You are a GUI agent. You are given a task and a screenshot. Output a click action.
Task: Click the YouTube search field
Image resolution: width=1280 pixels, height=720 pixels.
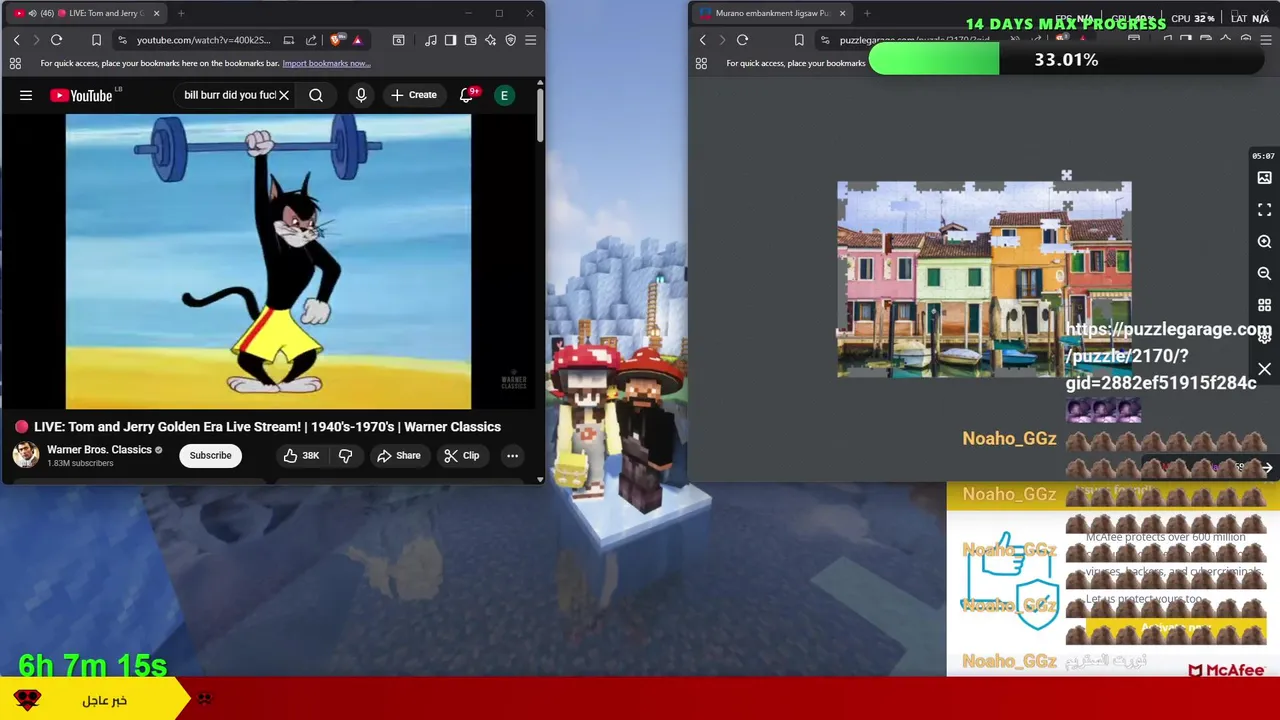point(229,95)
